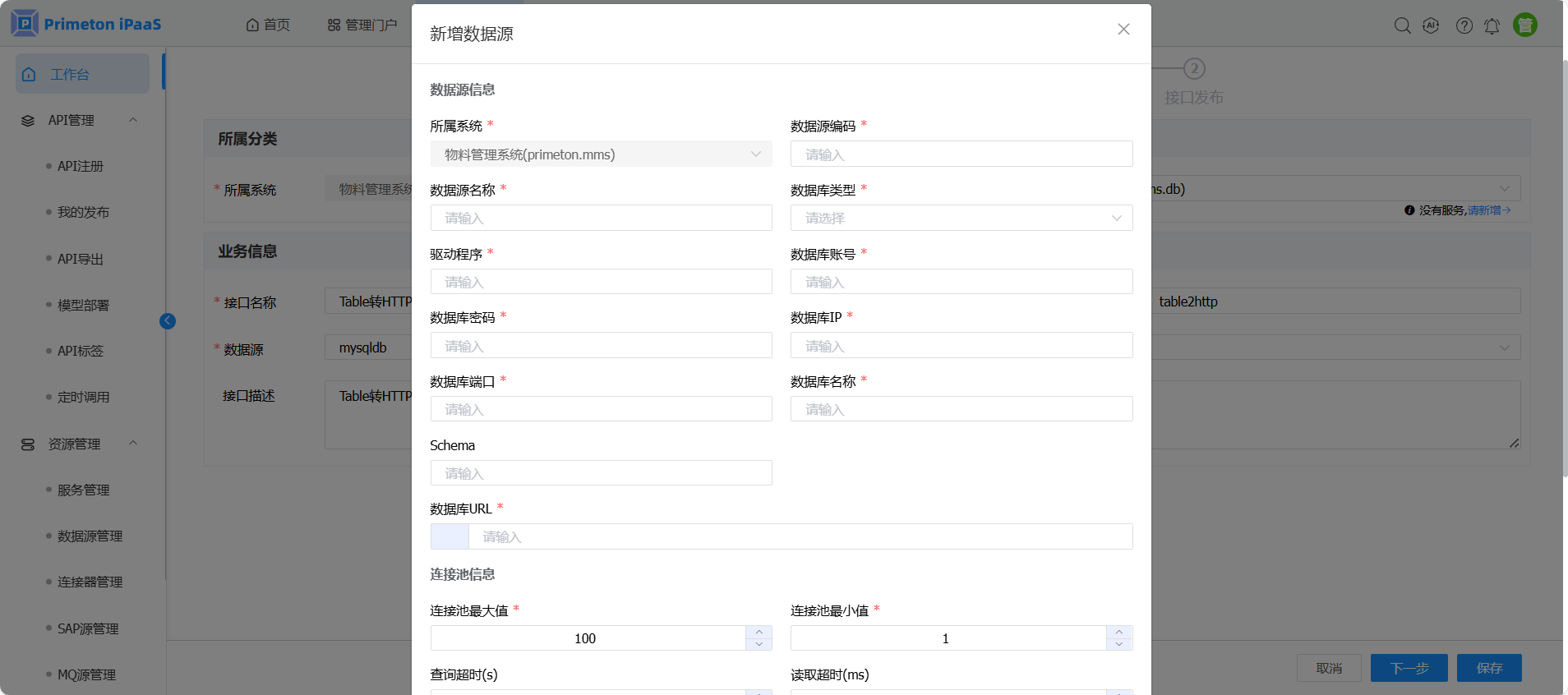Click the Primeton iPaaS logo
This screenshot has height=695, width=1568.
[x=86, y=24]
